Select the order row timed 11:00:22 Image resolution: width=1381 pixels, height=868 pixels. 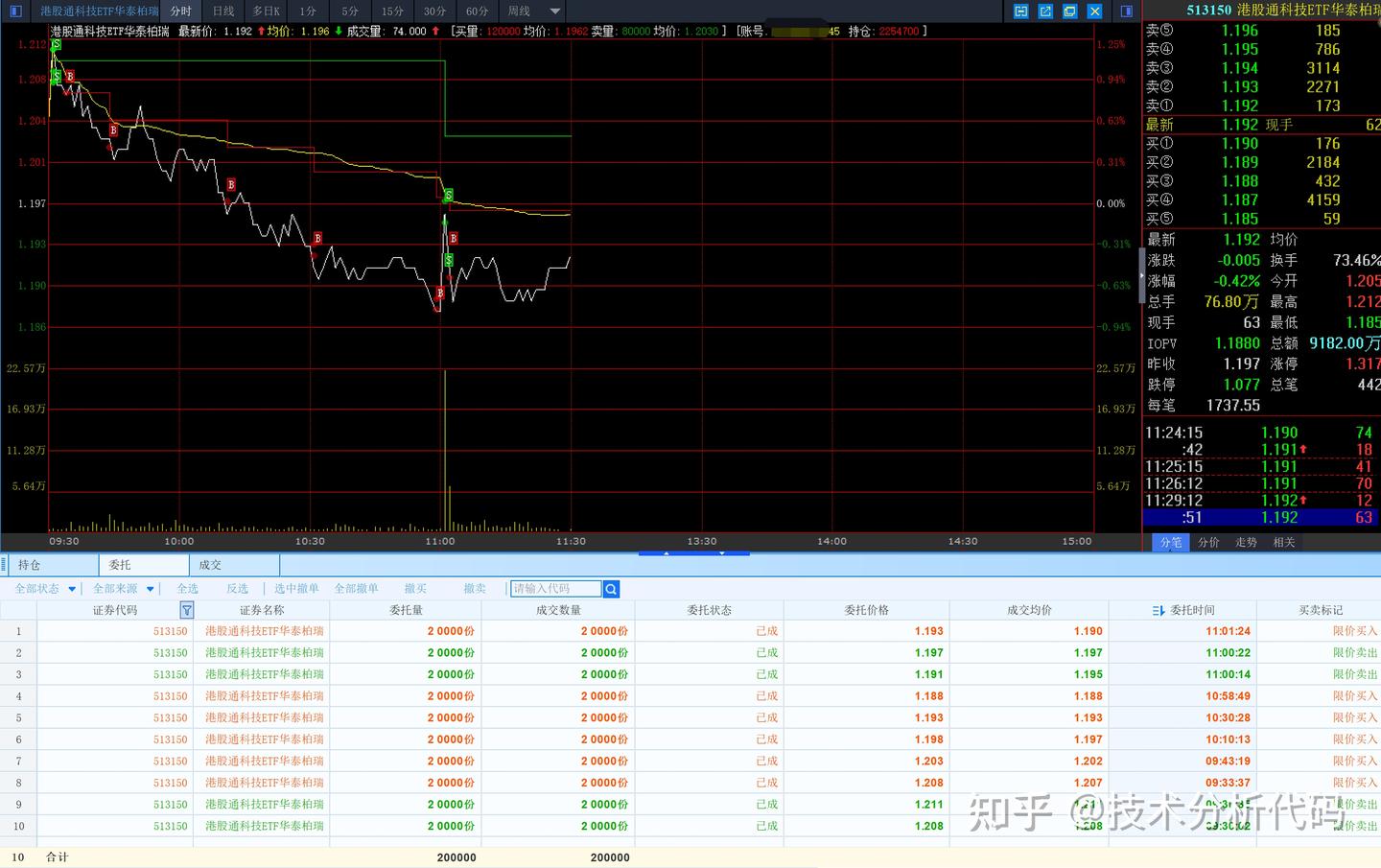pos(690,653)
